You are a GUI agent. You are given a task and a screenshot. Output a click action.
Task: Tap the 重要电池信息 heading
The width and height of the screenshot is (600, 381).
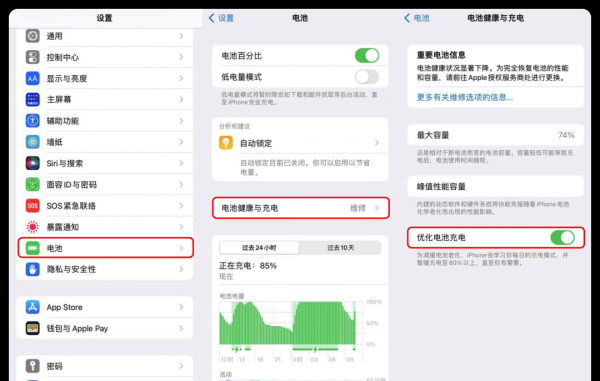441,55
